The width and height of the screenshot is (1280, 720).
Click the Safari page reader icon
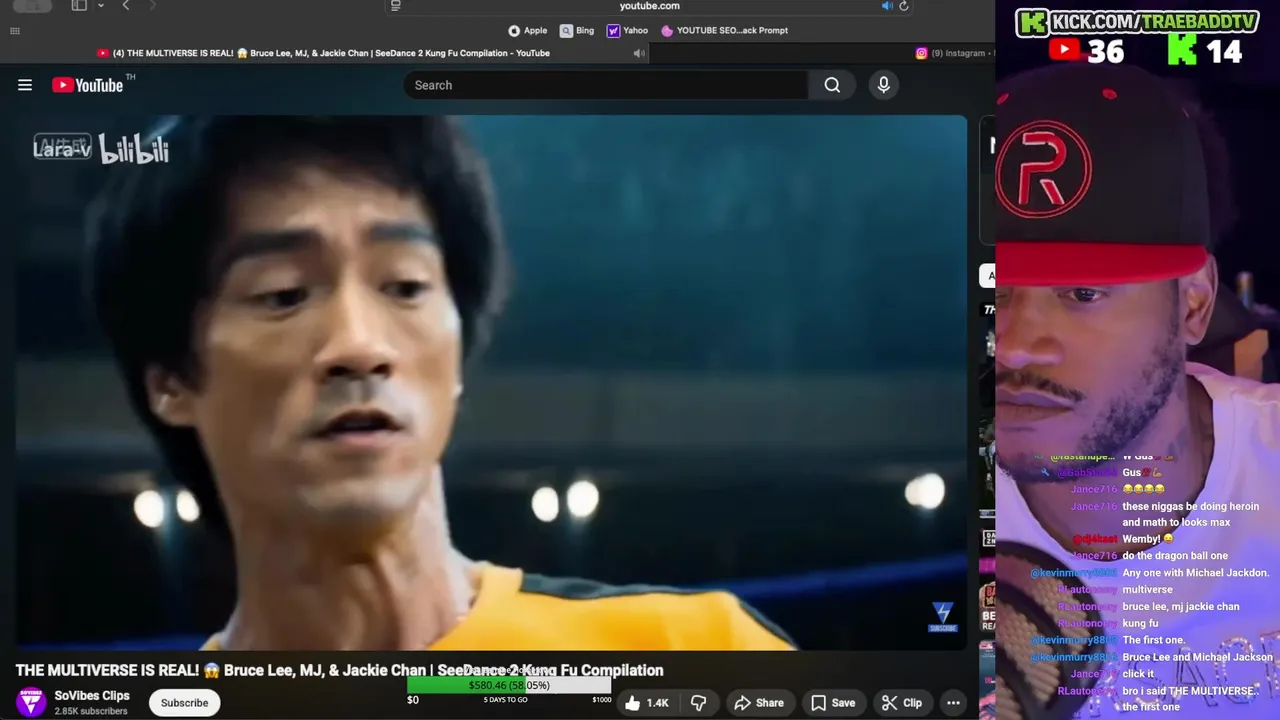pyautogui.click(x=396, y=6)
